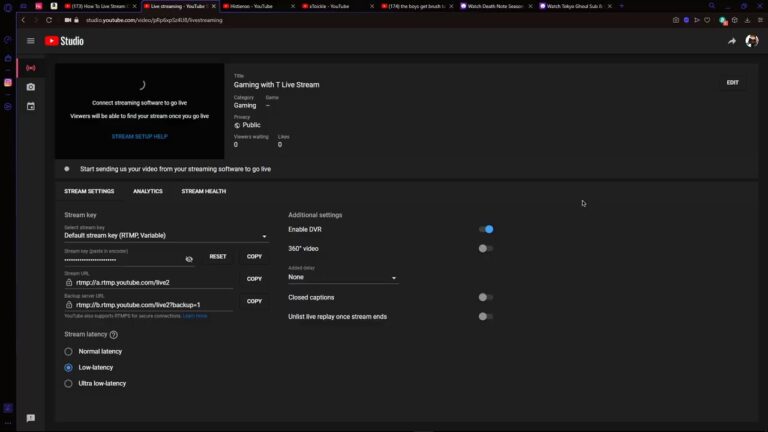Select Low-latency radio button
The width and height of the screenshot is (768, 432).
tap(68, 368)
